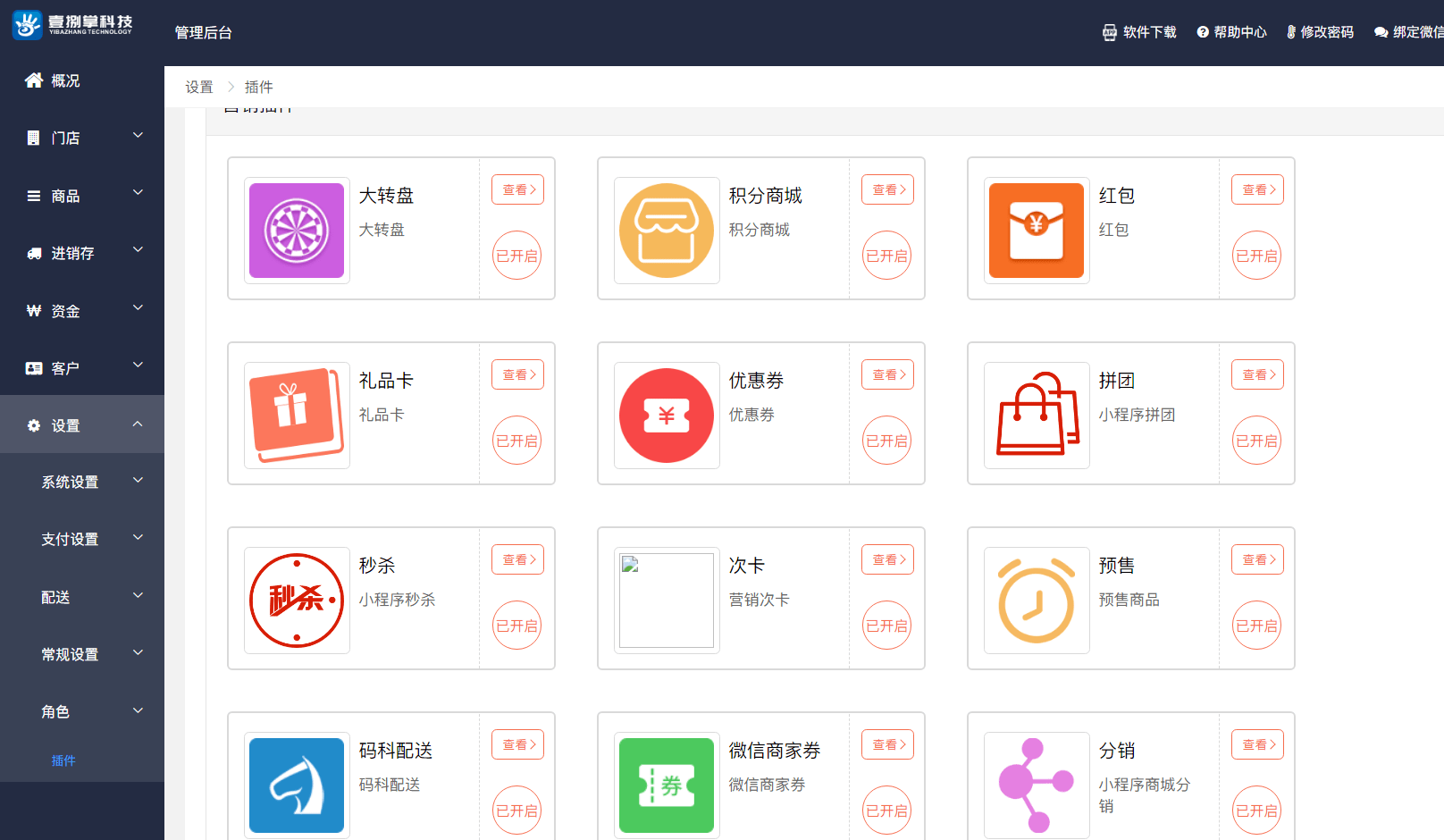Click 查看 button for 次卡
The image size is (1444, 840).
(x=887, y=559)
